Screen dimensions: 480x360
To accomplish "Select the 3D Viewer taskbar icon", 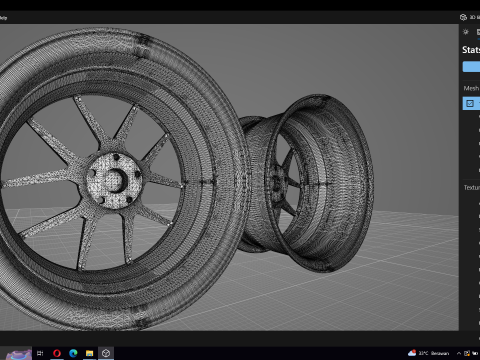I will pos(106,353).
